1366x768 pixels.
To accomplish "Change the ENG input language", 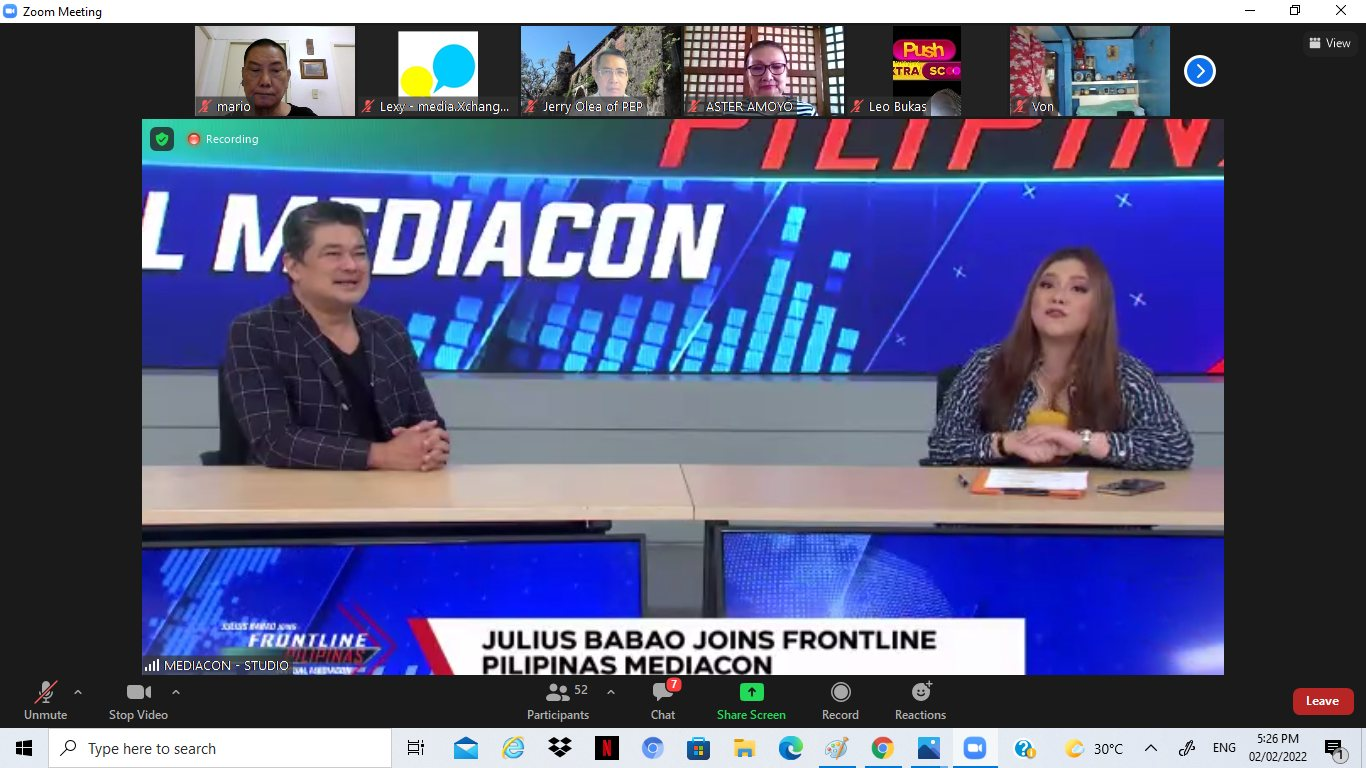I will [1224, 748].
